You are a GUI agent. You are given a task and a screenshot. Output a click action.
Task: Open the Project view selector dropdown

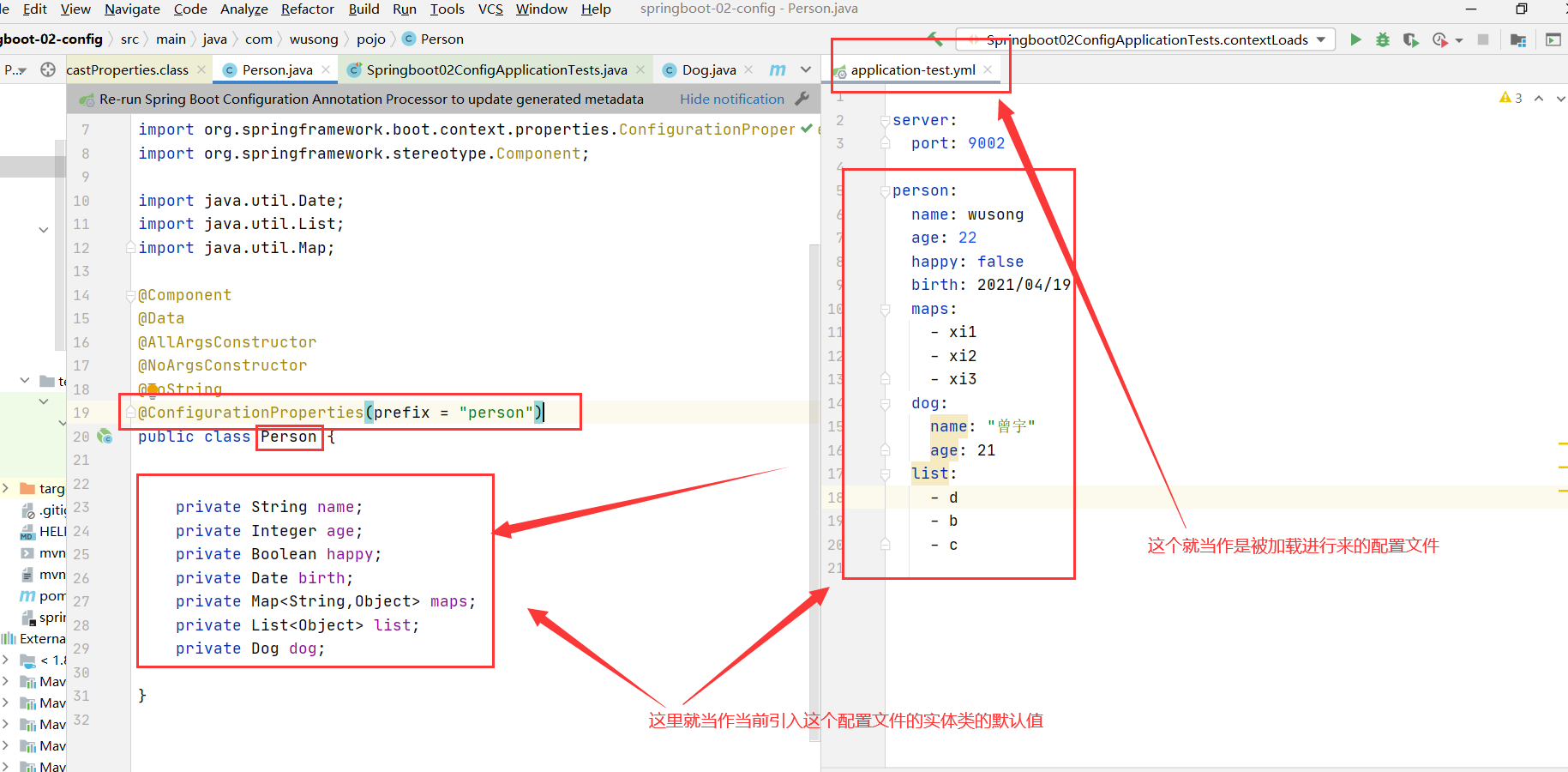coord(15,69)
